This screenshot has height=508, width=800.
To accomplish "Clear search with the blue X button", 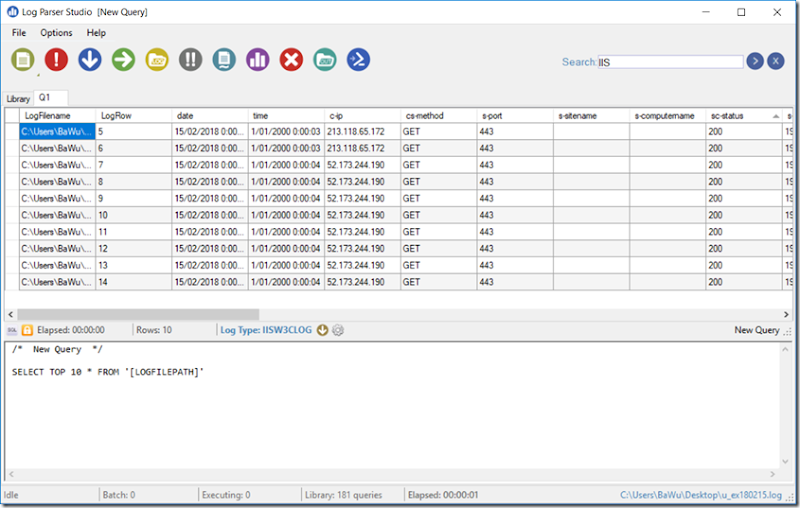I will tap(776, 61).
